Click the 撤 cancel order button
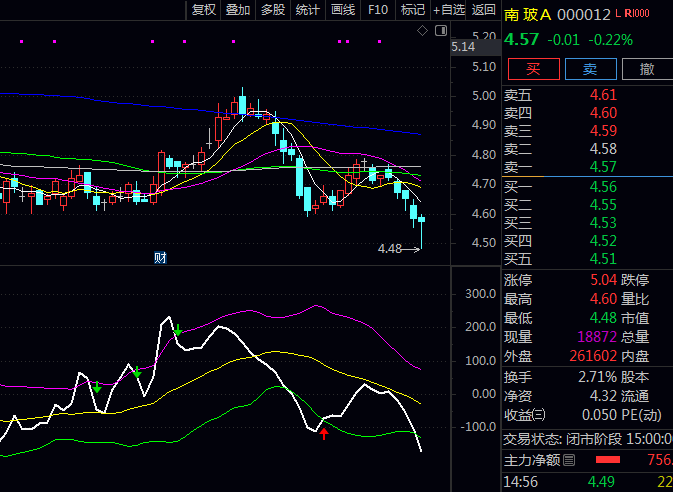Screen dimensions: 673x492 tap(647, 69)
